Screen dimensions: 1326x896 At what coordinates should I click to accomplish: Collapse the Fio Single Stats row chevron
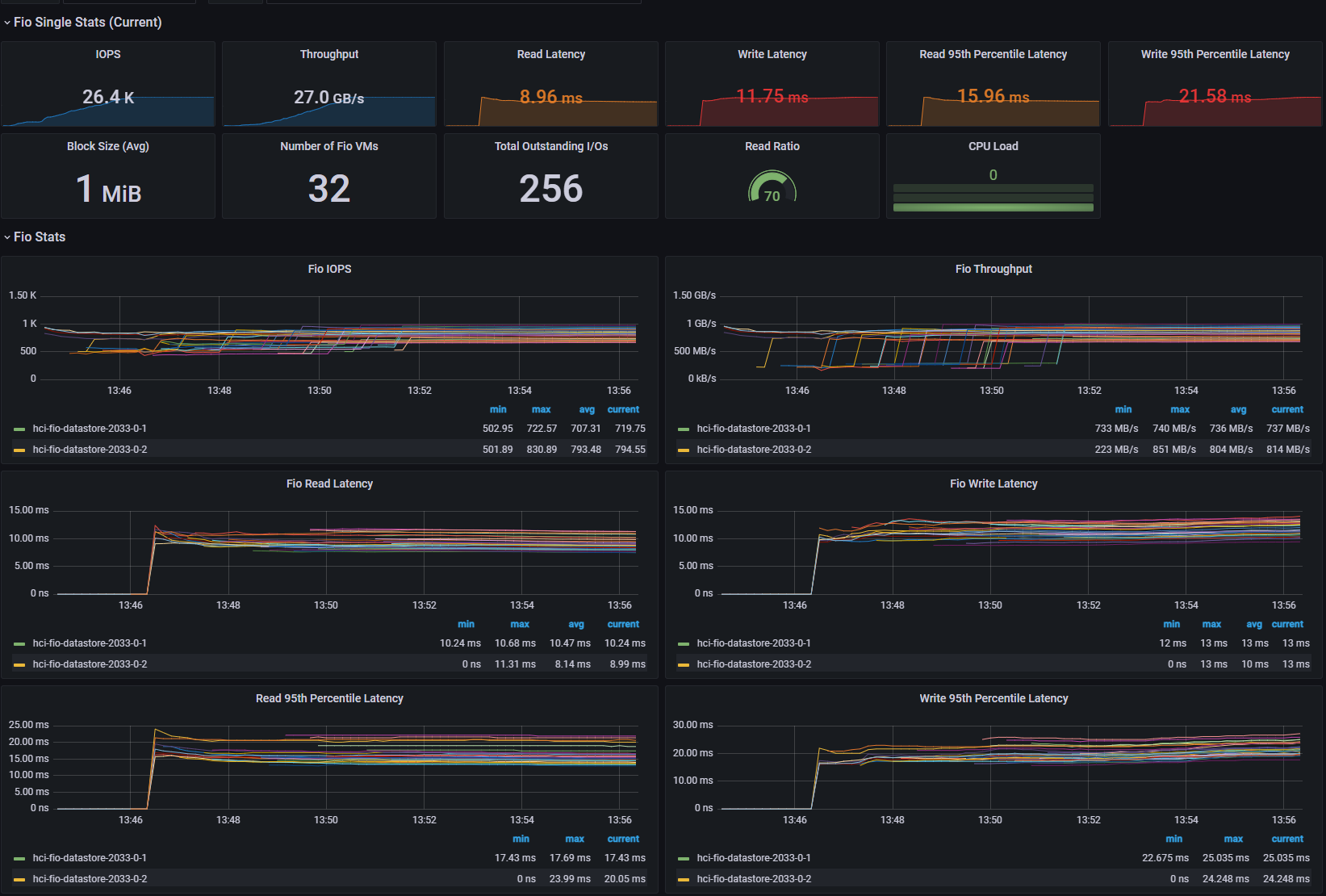(7, 23)
